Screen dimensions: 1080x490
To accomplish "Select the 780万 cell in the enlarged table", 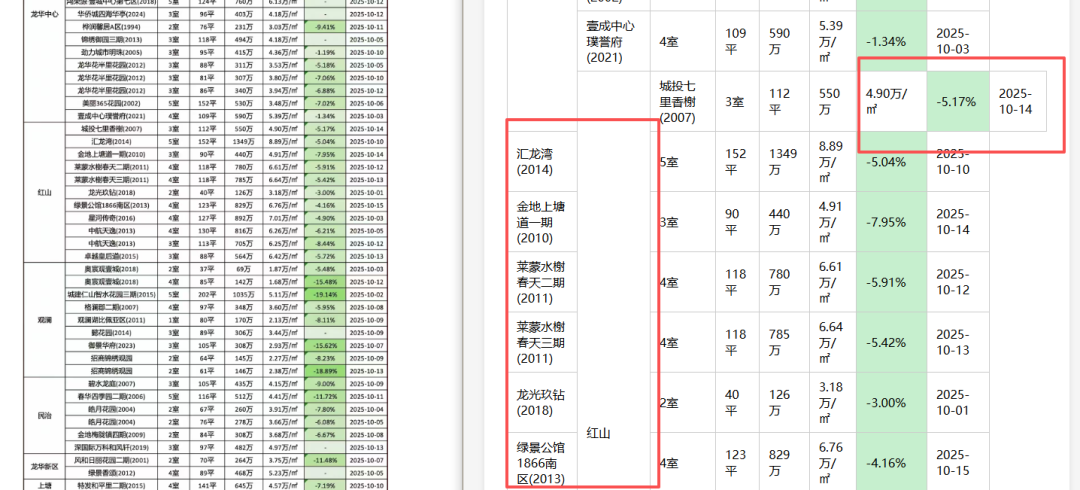I will tap(785, 282).
